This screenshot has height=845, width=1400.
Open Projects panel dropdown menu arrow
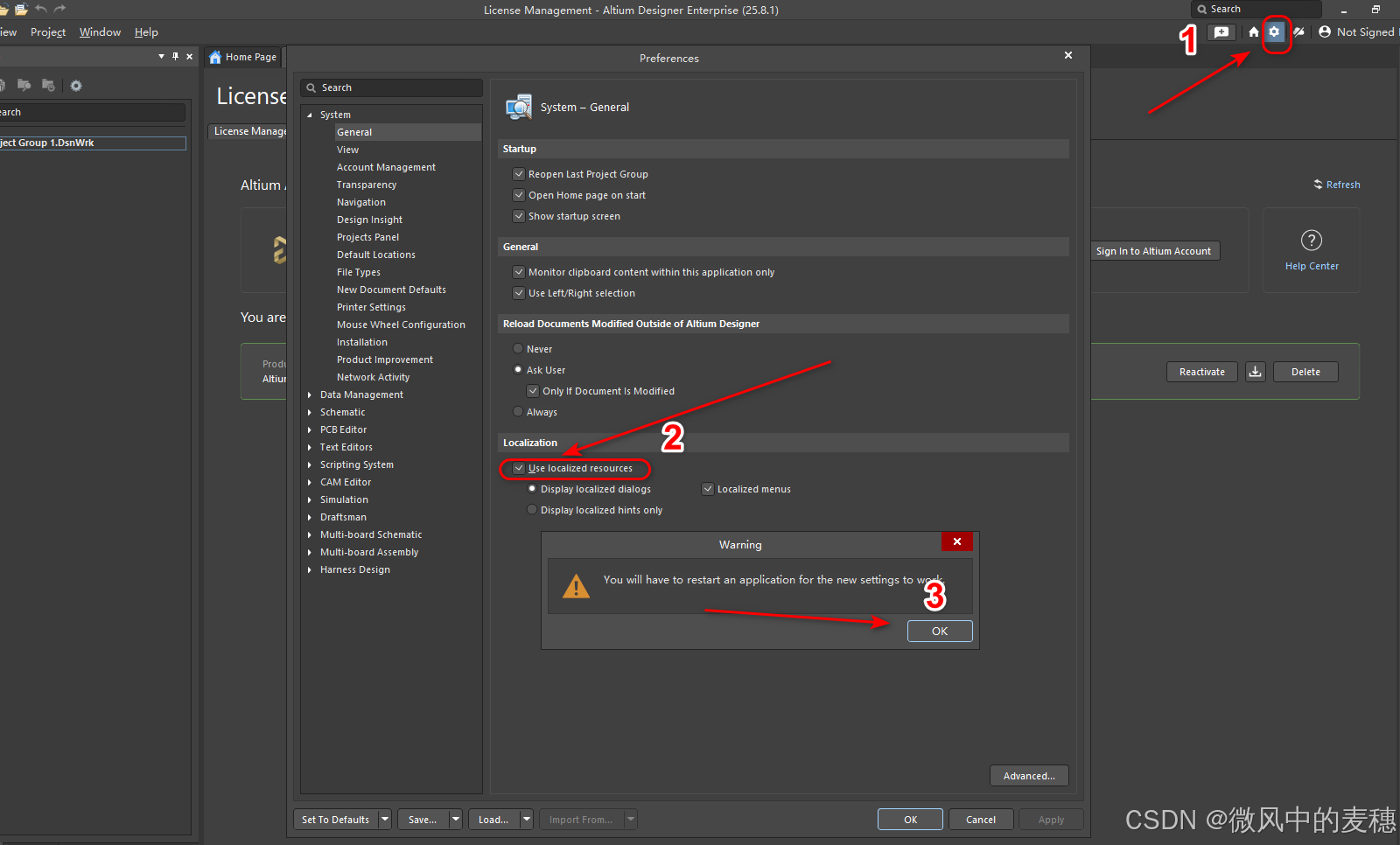(161, 56)
